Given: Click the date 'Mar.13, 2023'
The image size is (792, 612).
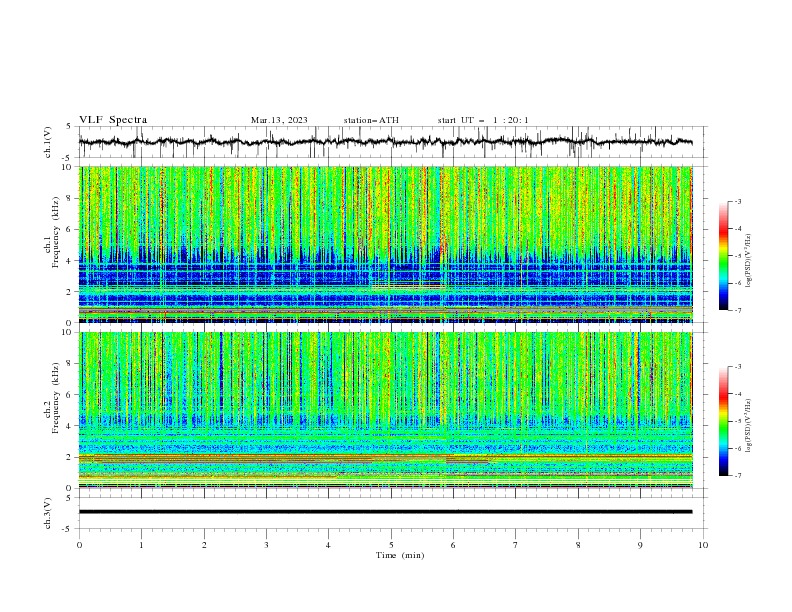Looking at the screenshot, I should (x=279, y=120).
